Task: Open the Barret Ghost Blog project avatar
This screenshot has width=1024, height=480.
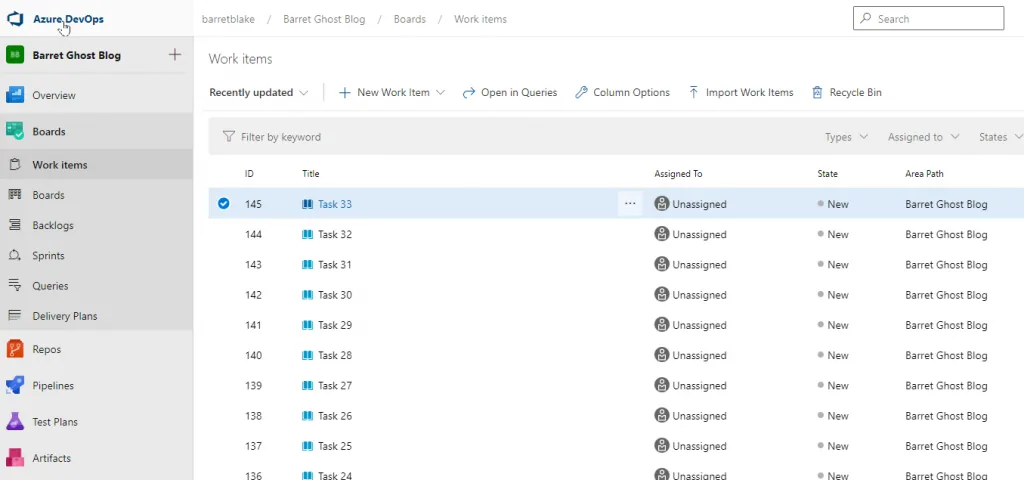Action: [x=15, y=55]
